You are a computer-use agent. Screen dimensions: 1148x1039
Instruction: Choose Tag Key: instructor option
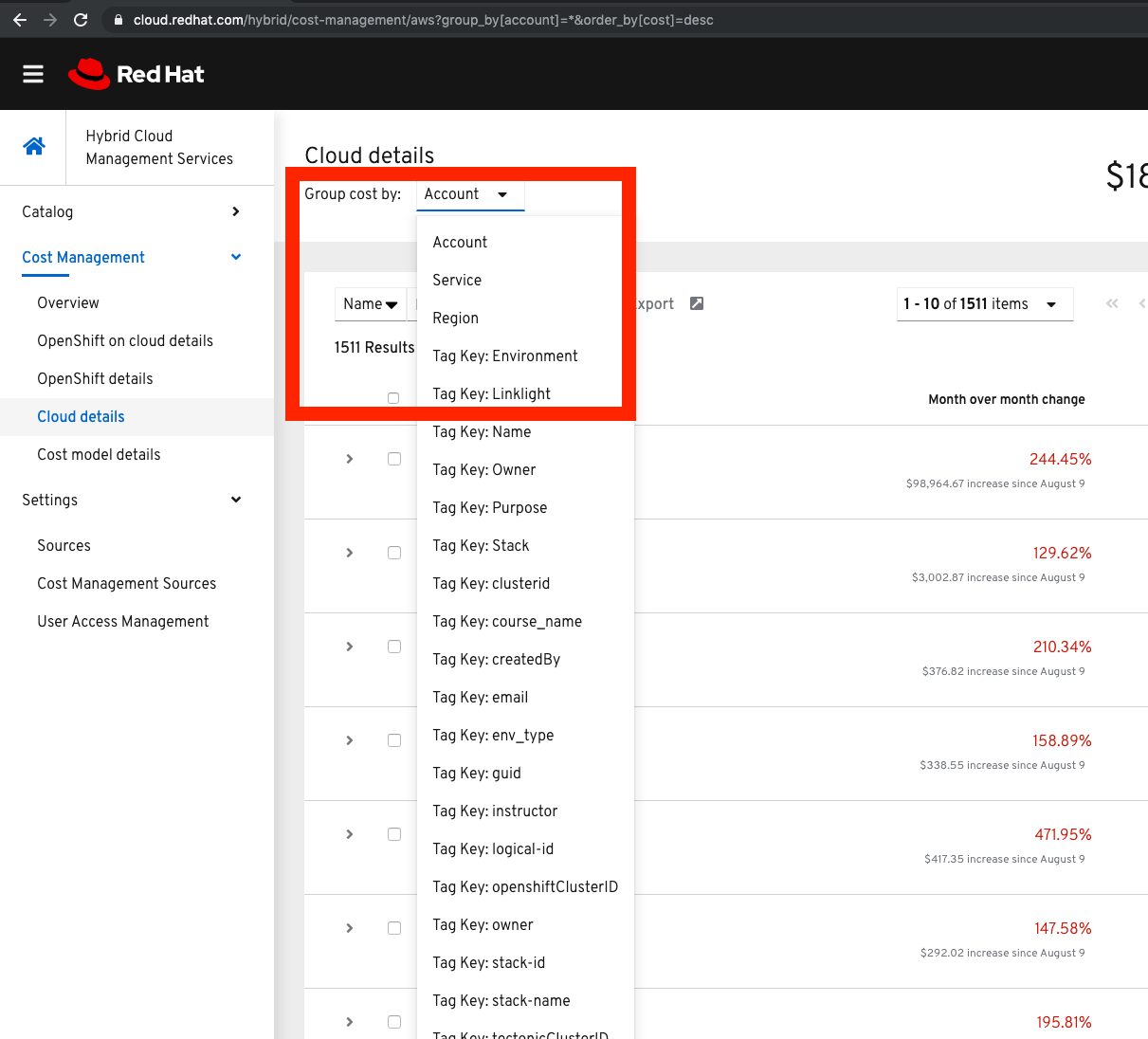point(525,811)
